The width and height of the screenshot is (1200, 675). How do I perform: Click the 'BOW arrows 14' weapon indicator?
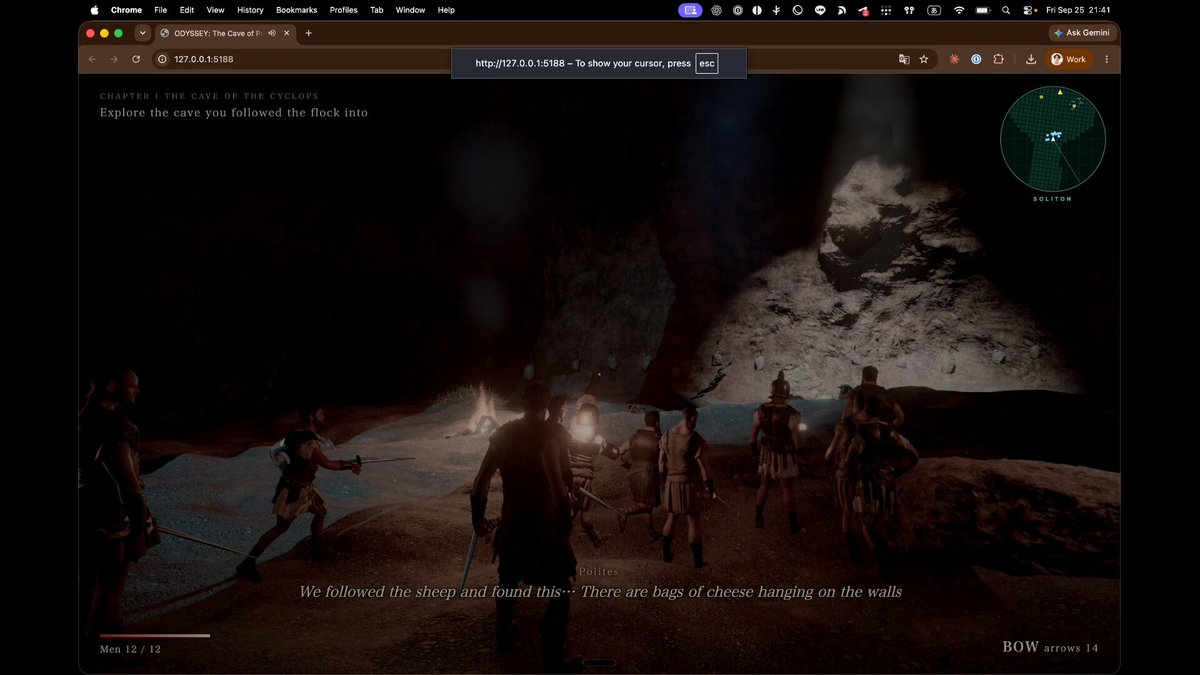click(1050, 647)
